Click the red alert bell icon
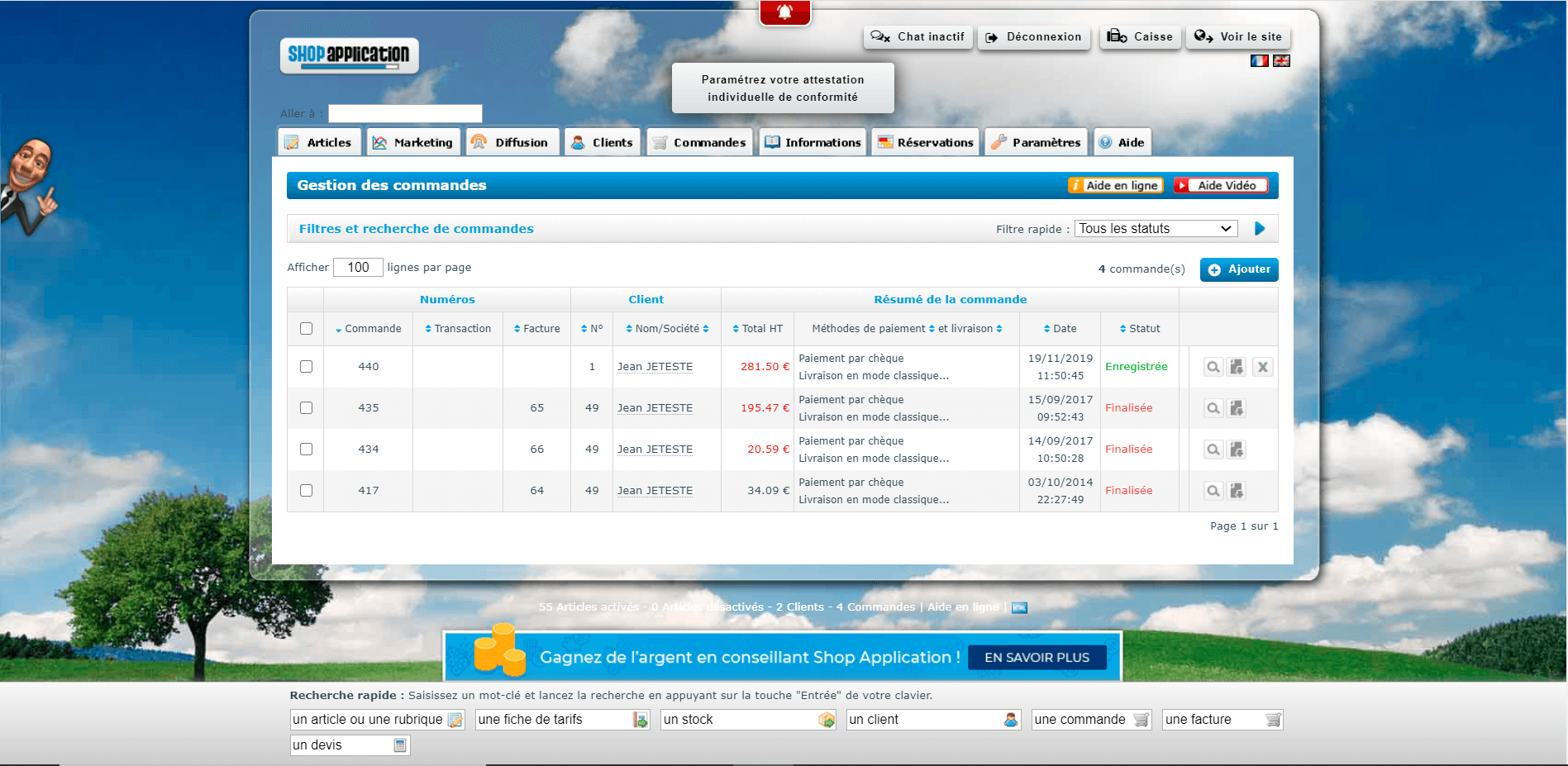The height and width of the screenshot is (766, 1568). [x=784, y=12]
